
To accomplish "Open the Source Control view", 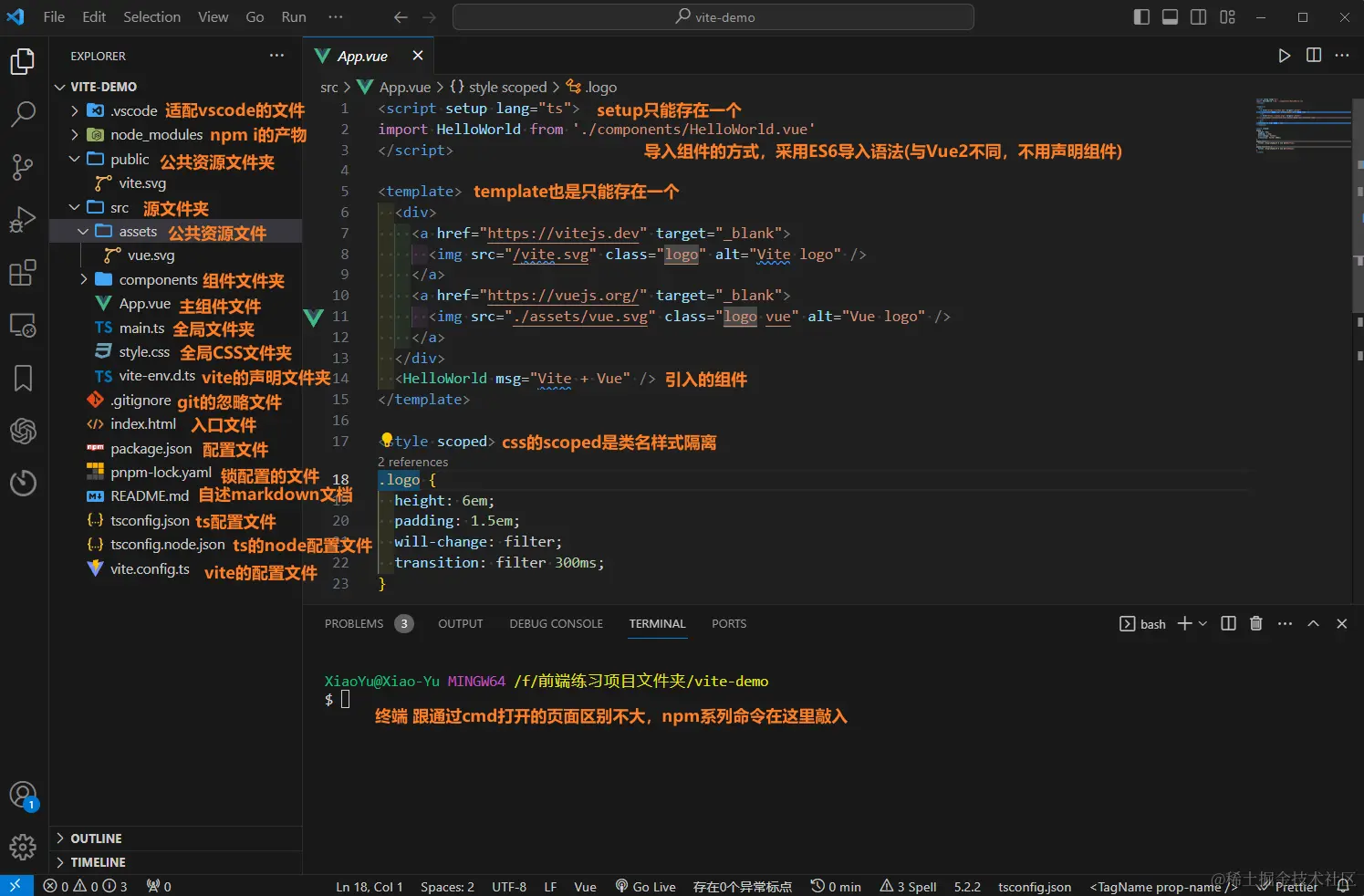I will 23,167.
